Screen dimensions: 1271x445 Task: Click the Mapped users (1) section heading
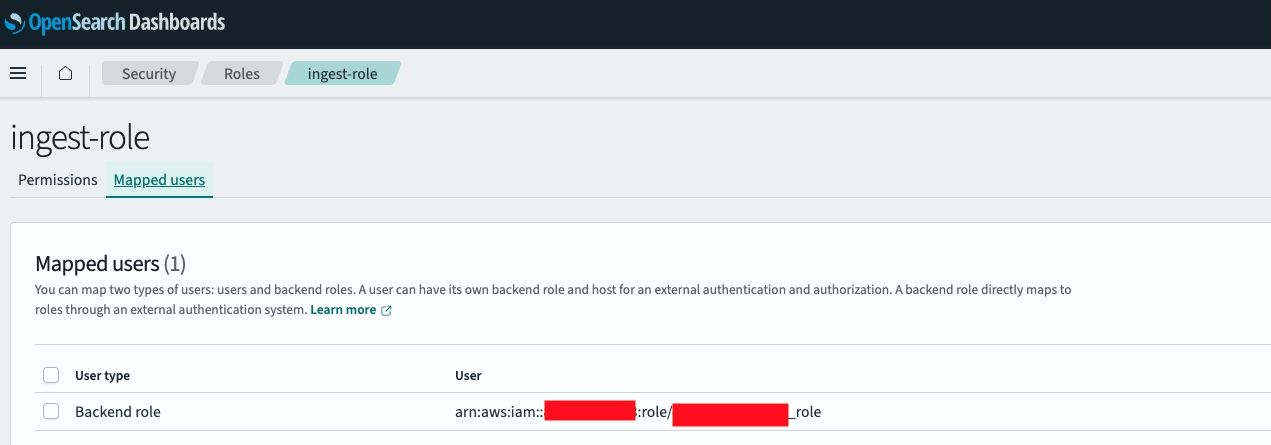pyautogui.click(x=111, y=264)
